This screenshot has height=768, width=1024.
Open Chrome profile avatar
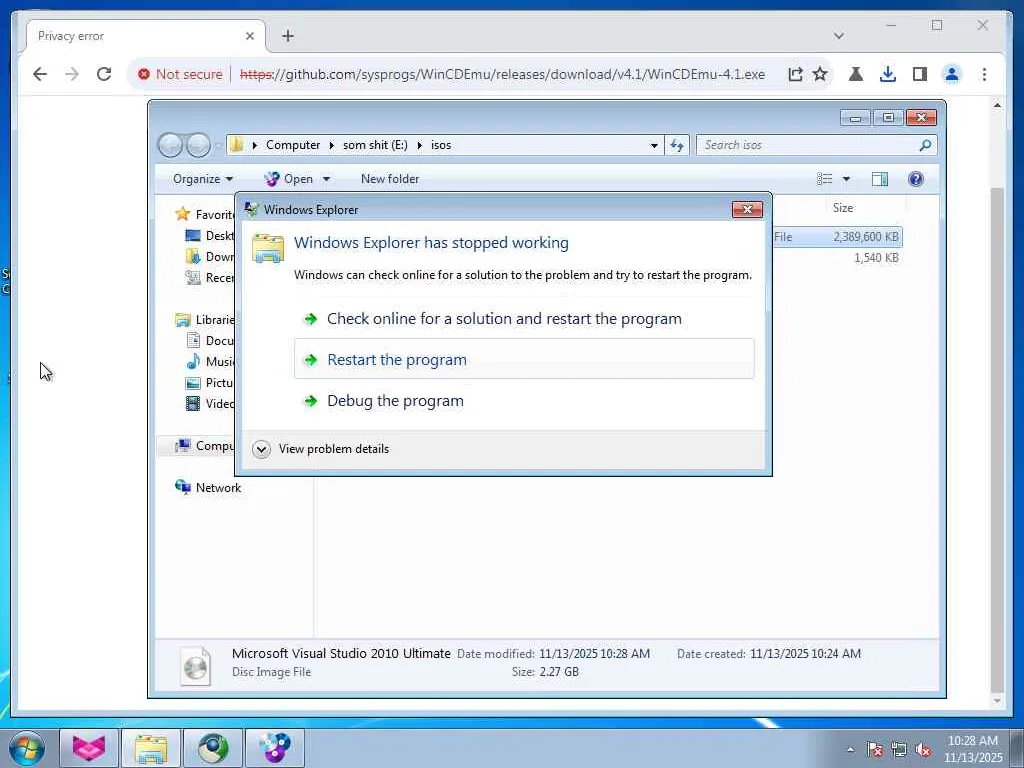[952, 74]
